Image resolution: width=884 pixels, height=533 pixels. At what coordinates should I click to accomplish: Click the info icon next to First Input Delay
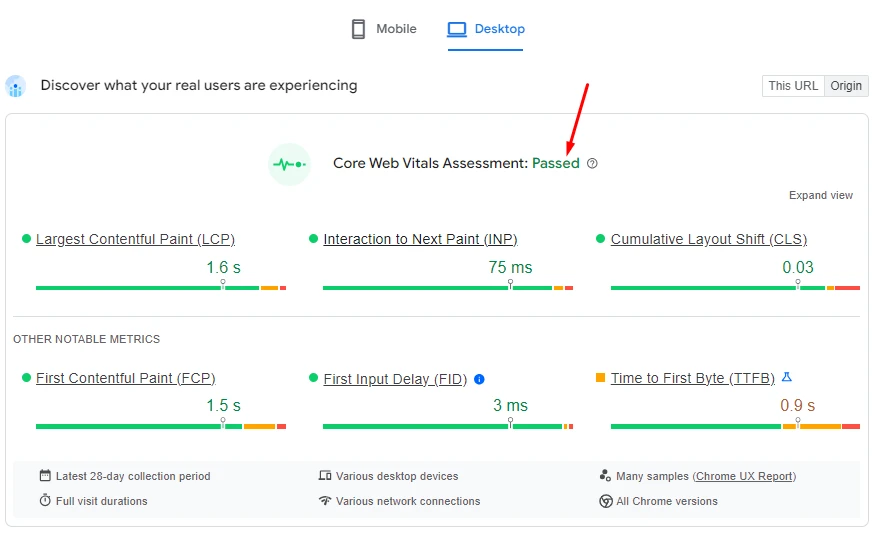[x=479, y=379]
